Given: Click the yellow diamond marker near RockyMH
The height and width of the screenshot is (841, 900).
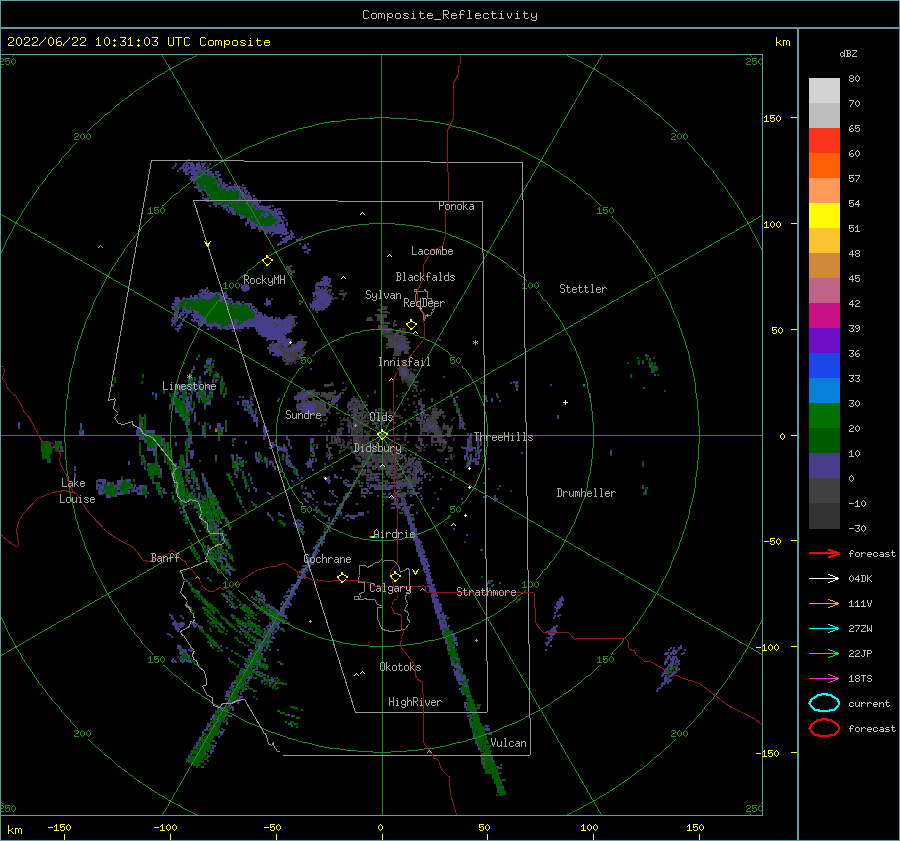Looking at the screenshot, I should click(267, 261).
